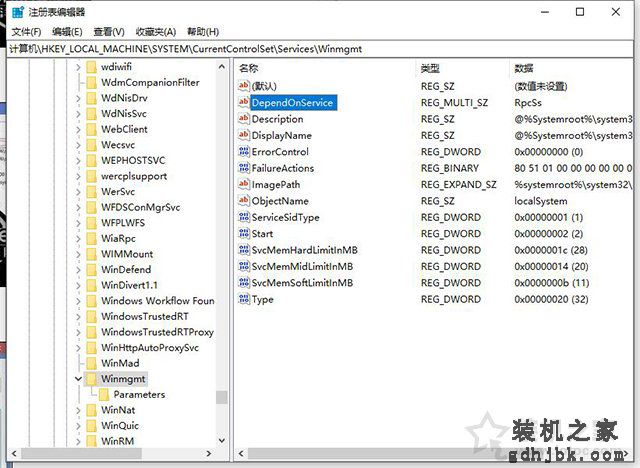Open the 帮助(H) menu
Viewport: 640px width, 468px height.
click(x=203, y=32)
